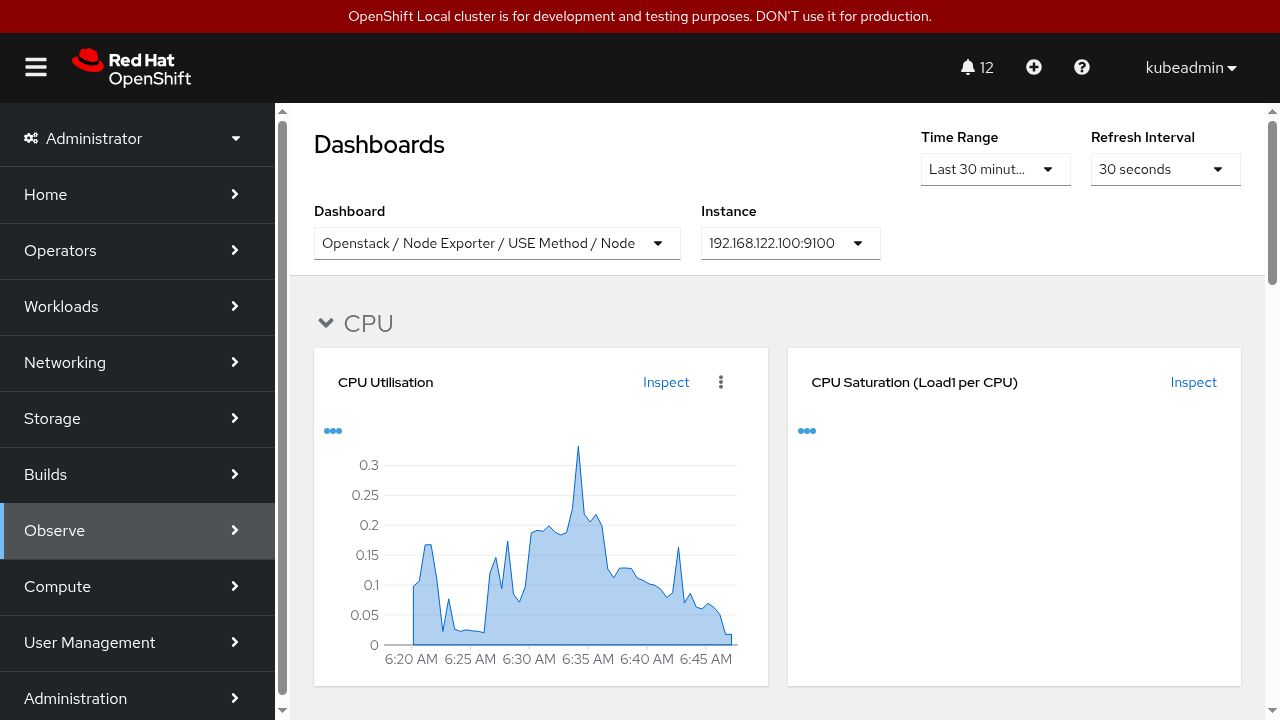
Task: Open the Refresh Interval dropdown
Action: tap(1165, 169)
